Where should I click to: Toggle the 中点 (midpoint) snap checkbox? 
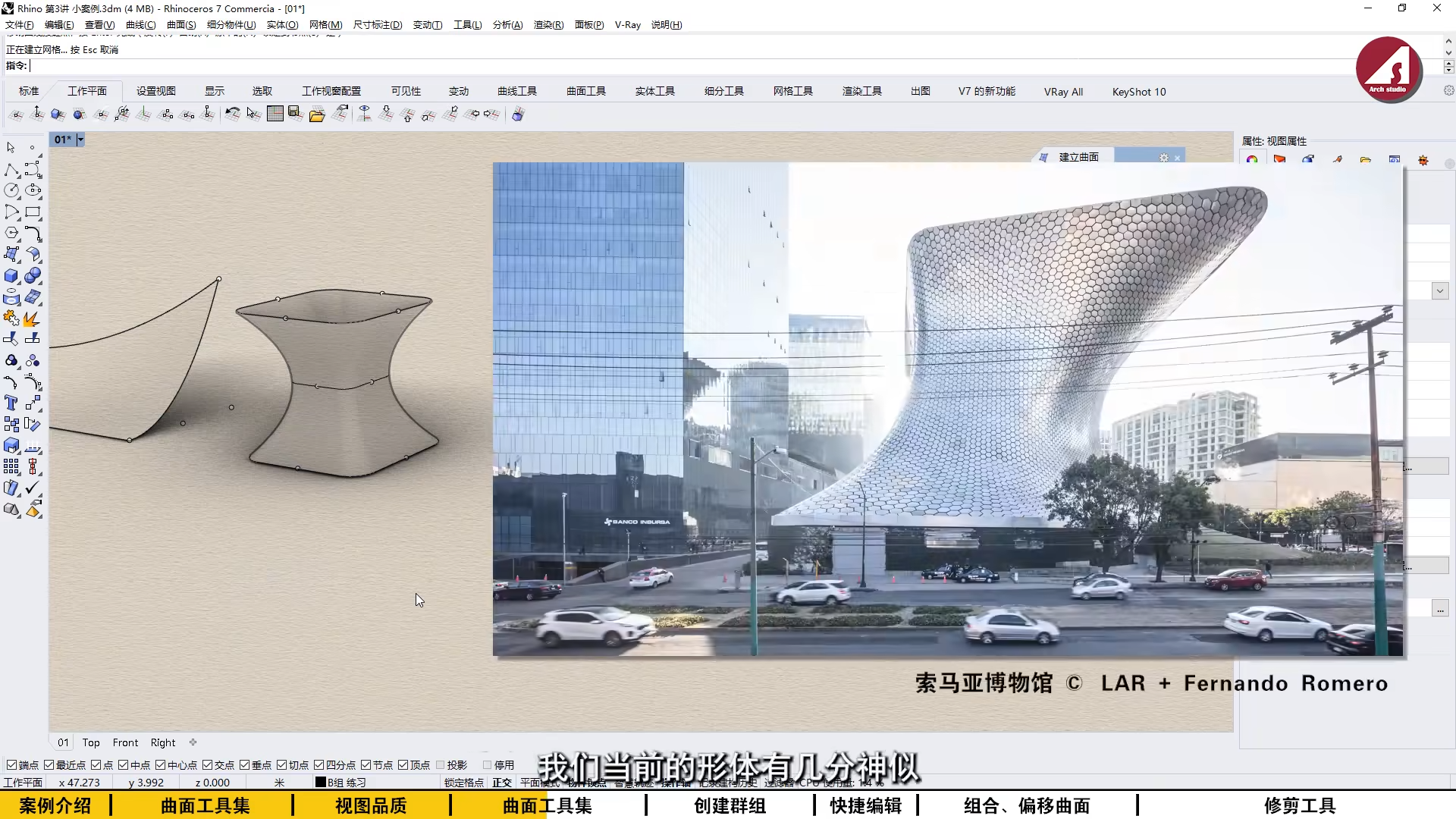[122, 764]
